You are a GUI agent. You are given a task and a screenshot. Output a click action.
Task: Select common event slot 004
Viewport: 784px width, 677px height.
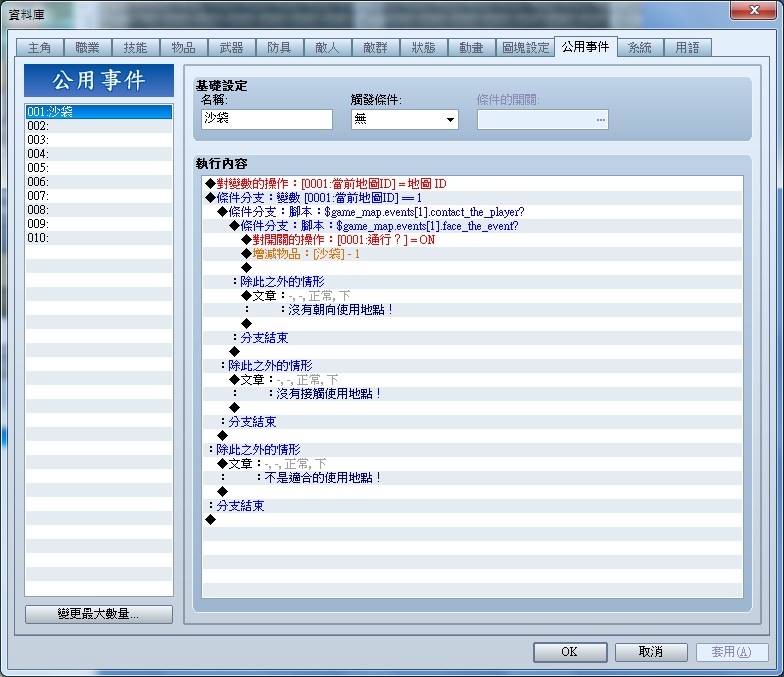point(98,154)
